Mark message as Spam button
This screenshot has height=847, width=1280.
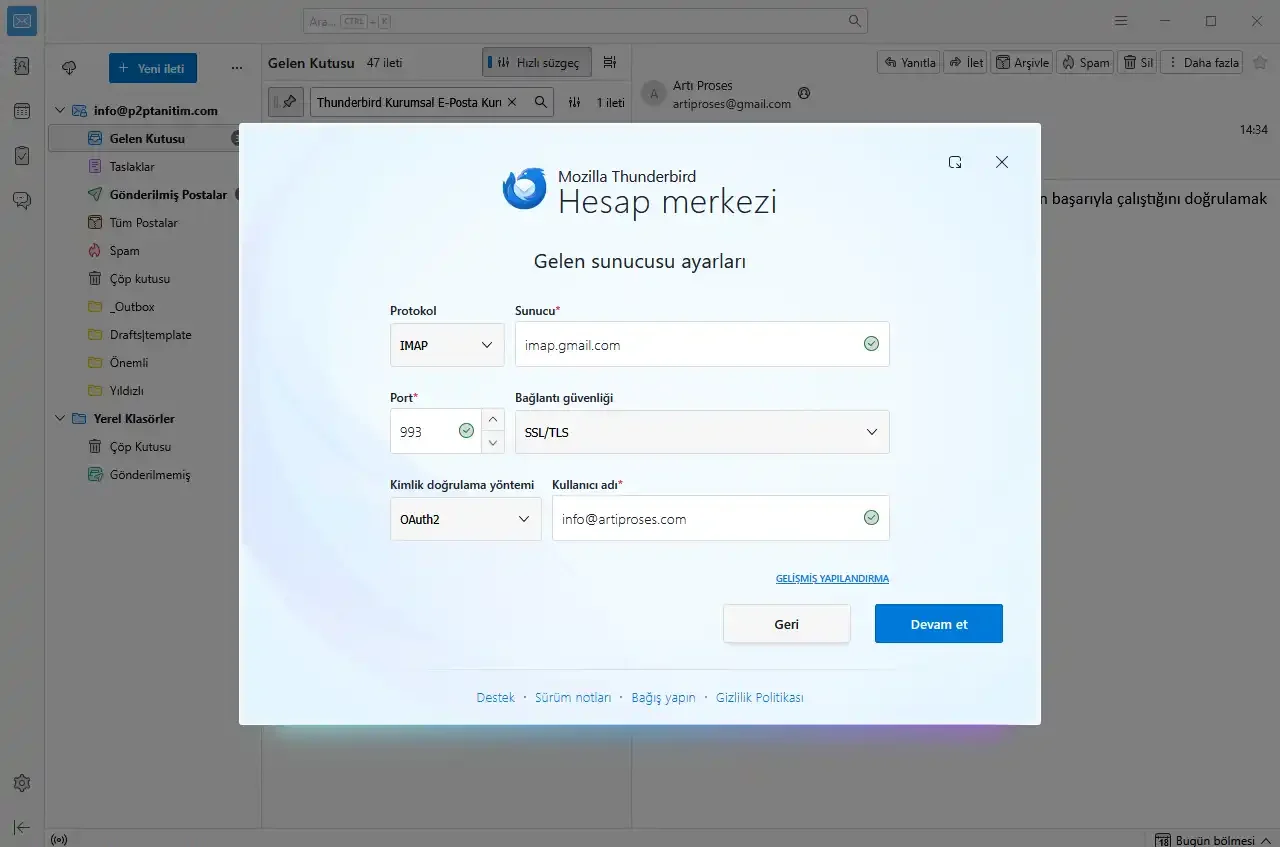click(x=1085, y=62)
